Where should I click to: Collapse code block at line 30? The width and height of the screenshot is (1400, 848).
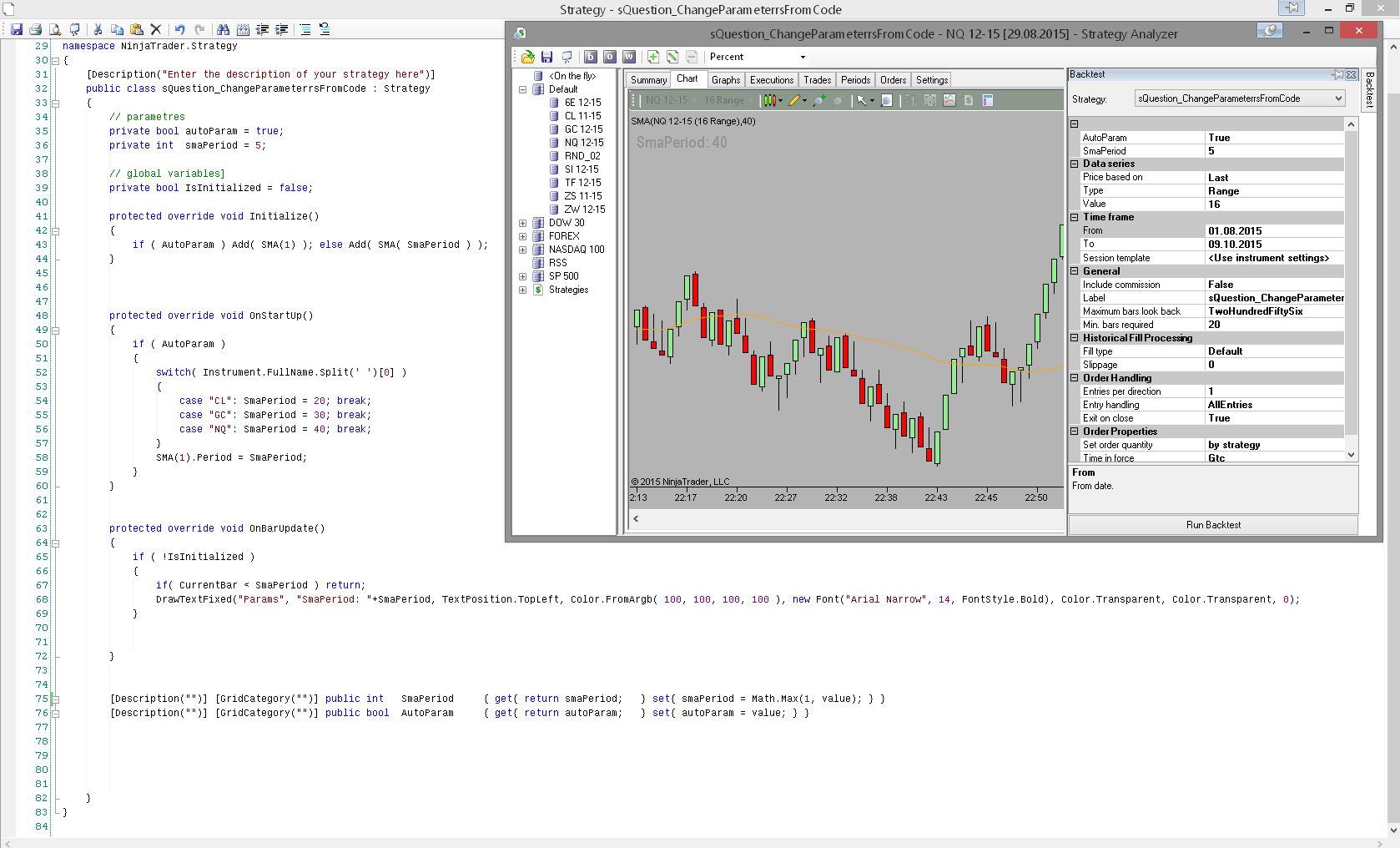(x=55, y=61)
